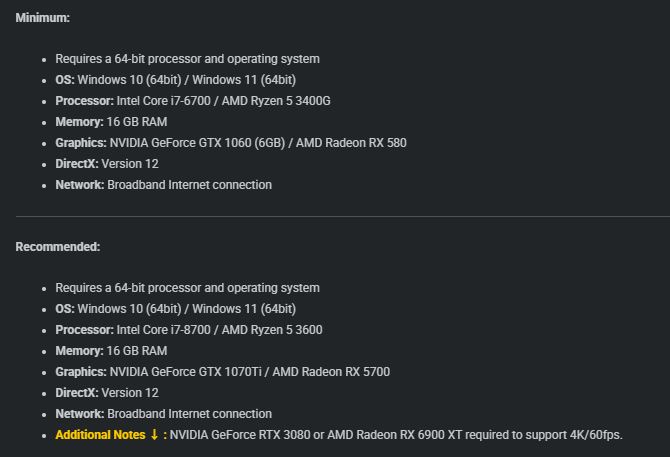The height and width of the screenshot is (457, 670).
Task: Click the Recommended heading
Action: coord(58,246)
